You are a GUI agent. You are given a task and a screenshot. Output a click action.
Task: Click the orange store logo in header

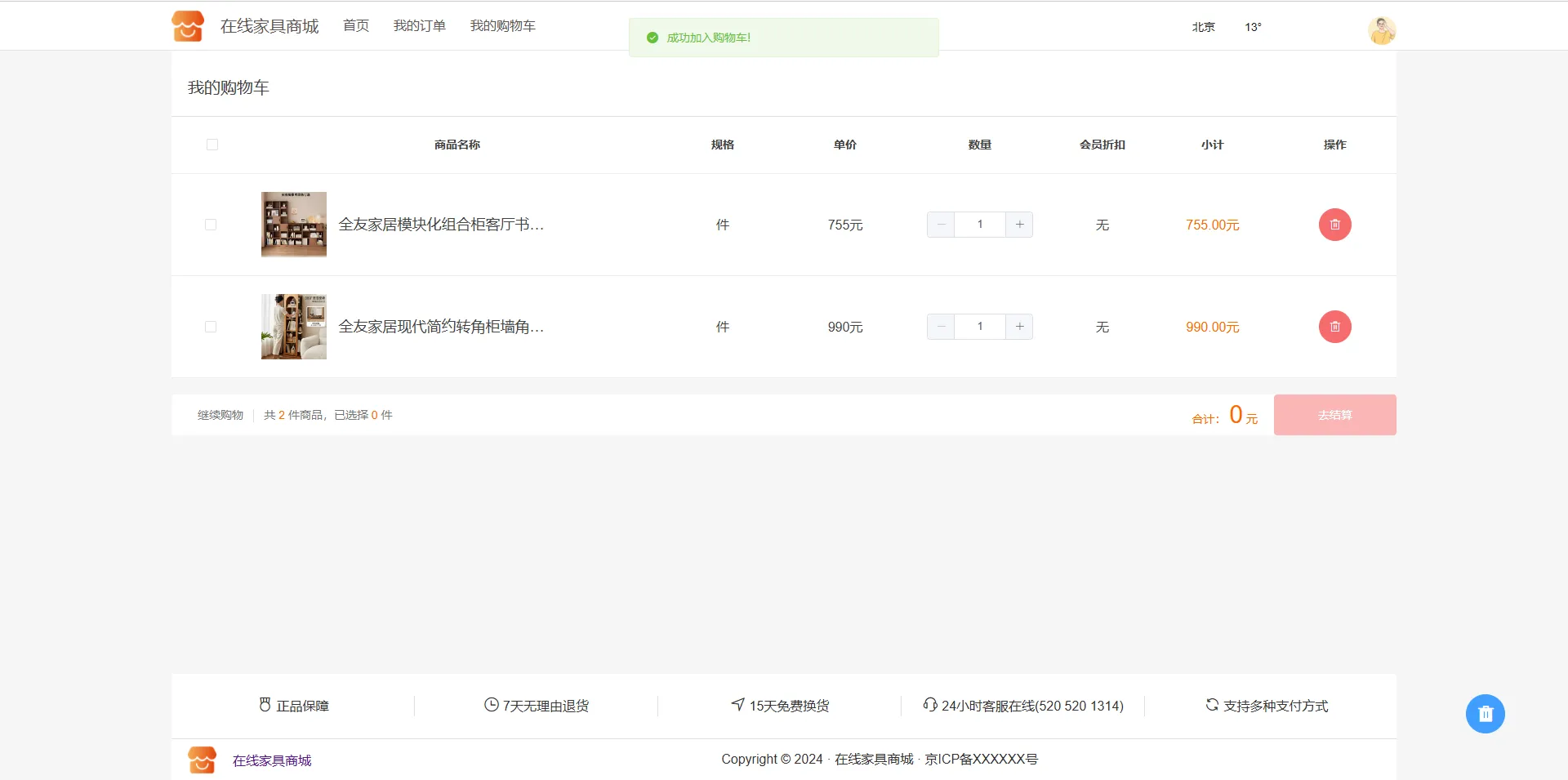coord(188,26)
